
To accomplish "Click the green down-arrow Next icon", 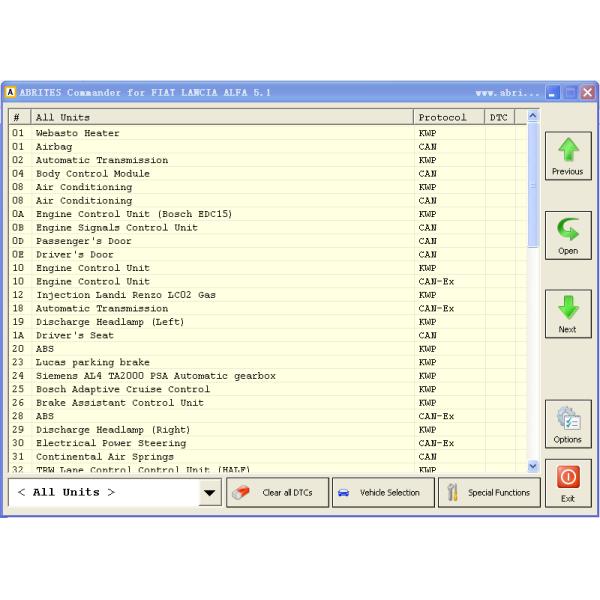I will coord(567,309).
